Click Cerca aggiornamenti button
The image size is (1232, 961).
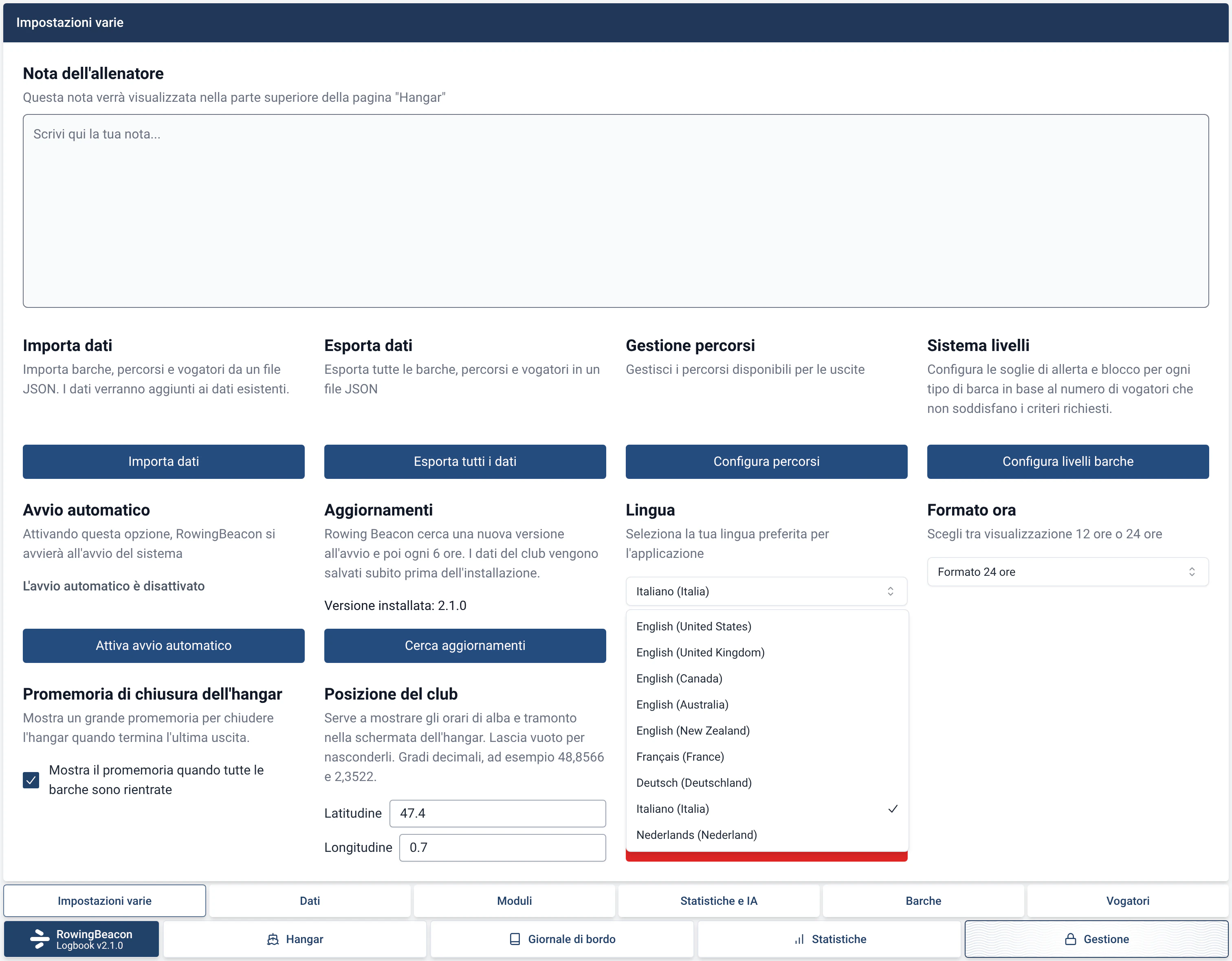pos(465,646)
